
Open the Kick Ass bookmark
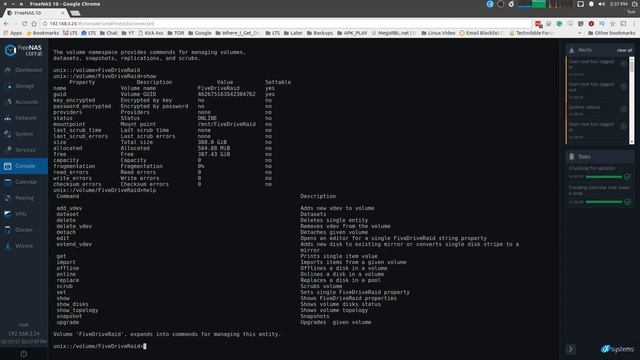pos(151,33)
